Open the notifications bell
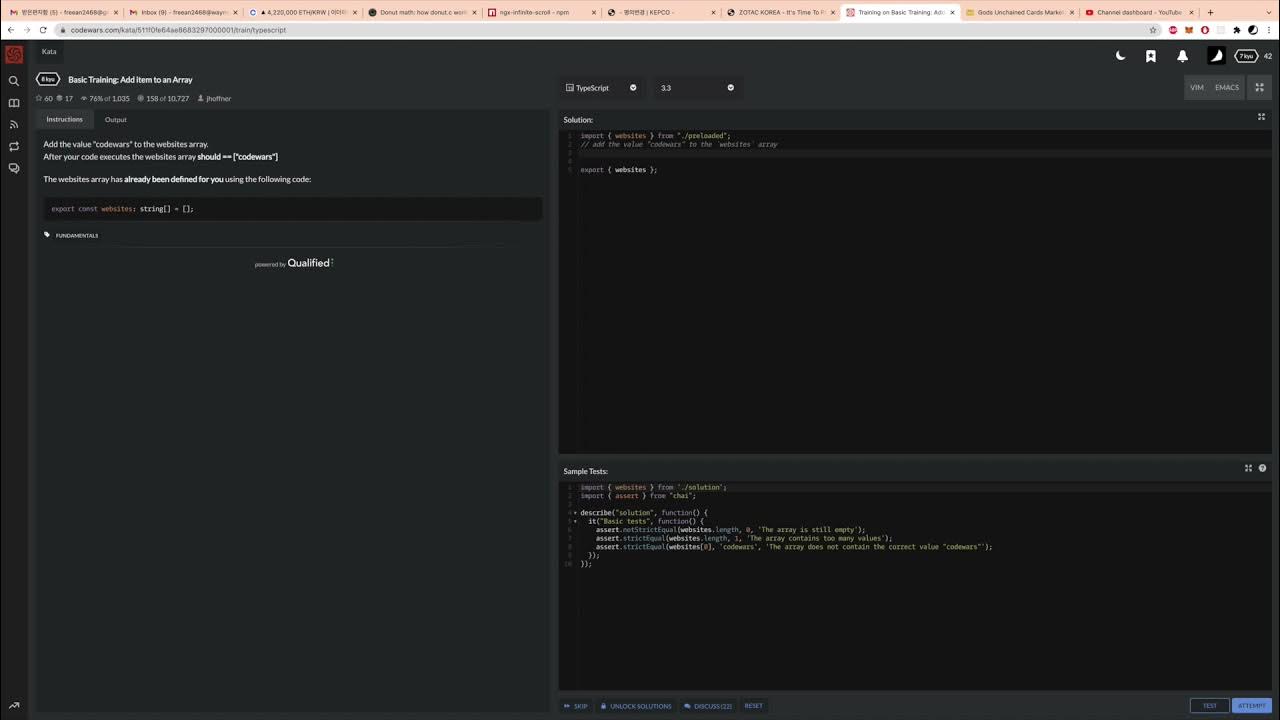Viewport: 1280px width, 720px height. click(x=1182, y=56)
